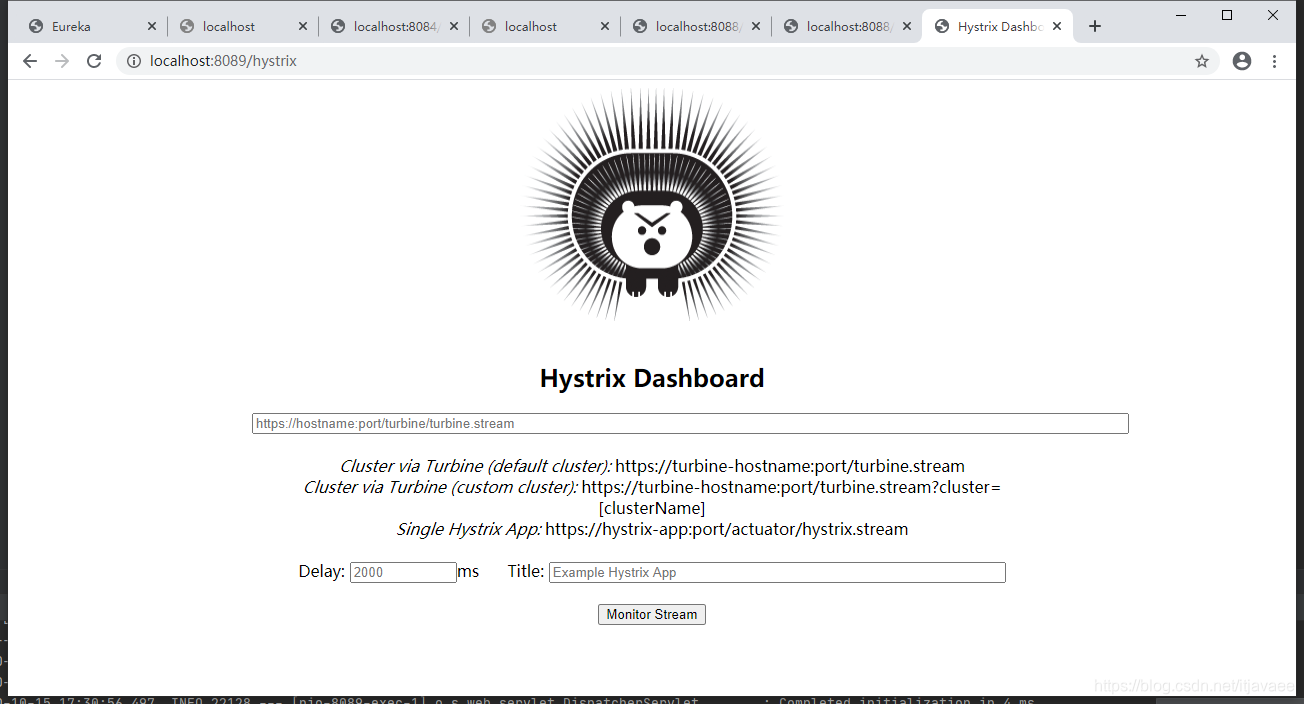Viewport: 1304px width, 704px height.
Task: Switch to the localhost:8084 tab
Action: click(x=393, y=26)
